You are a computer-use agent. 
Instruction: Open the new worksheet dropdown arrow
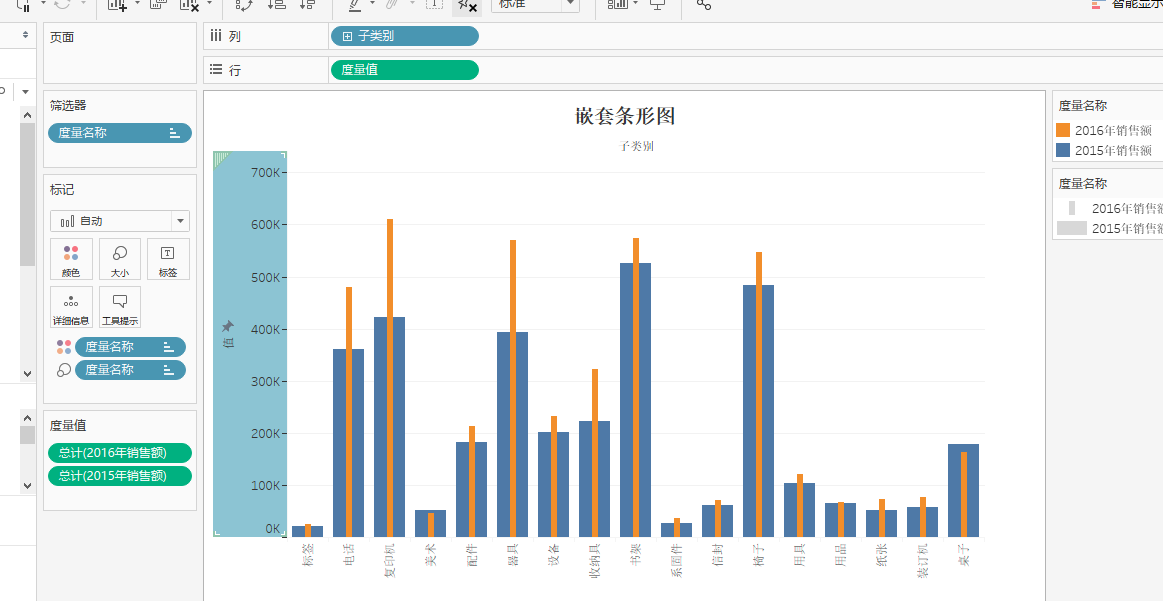coord(137,4)
